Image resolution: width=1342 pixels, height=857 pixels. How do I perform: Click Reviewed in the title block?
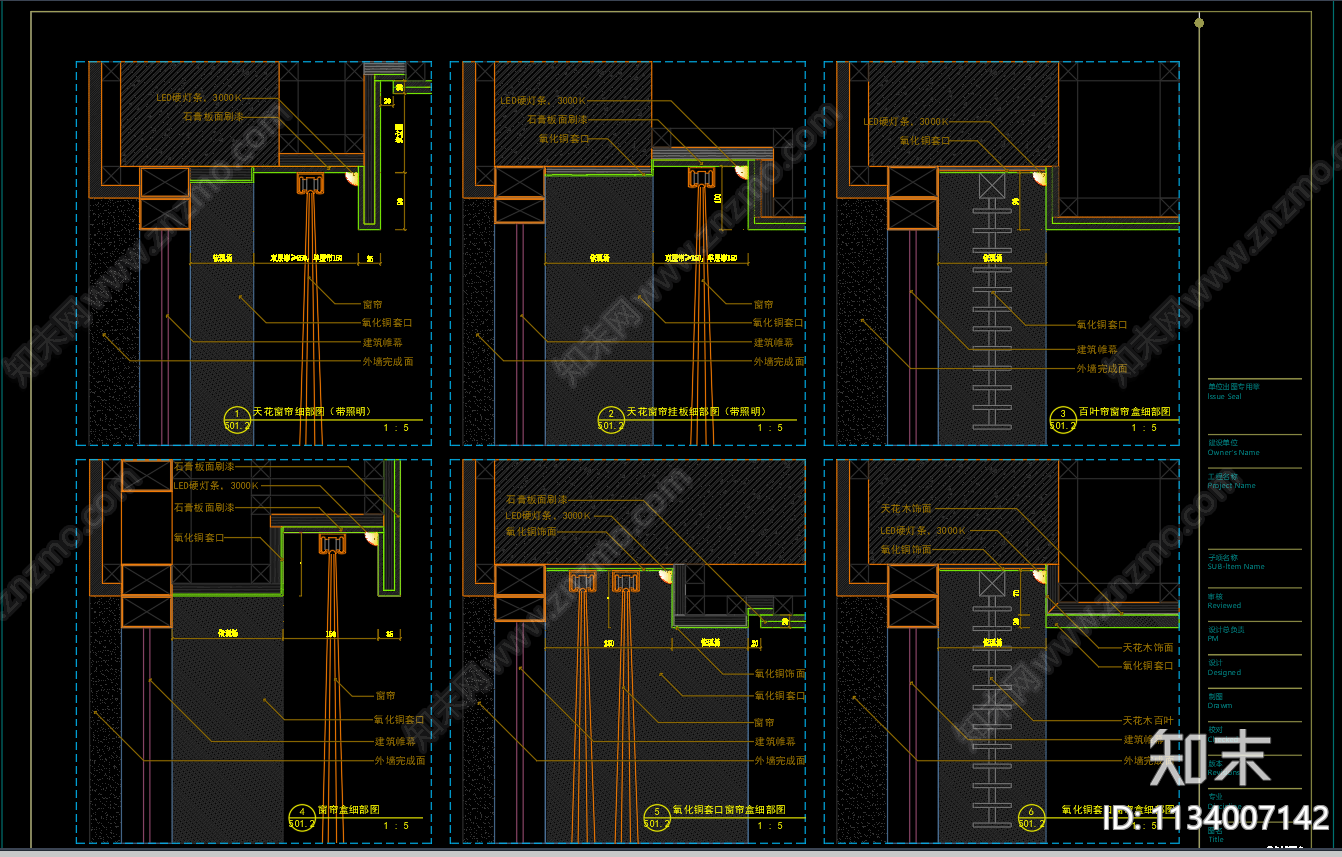(1224, 606)
